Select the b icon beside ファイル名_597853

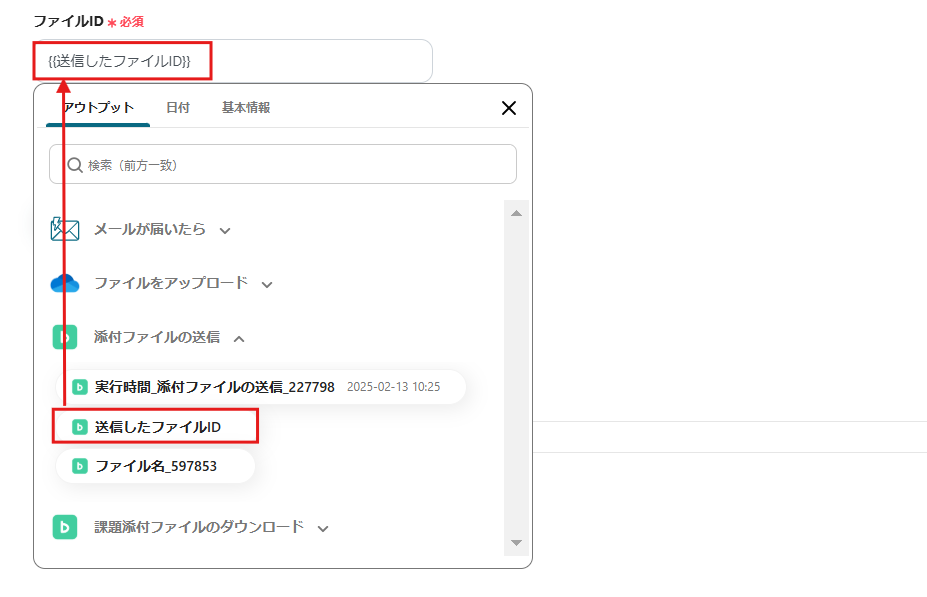78,465
